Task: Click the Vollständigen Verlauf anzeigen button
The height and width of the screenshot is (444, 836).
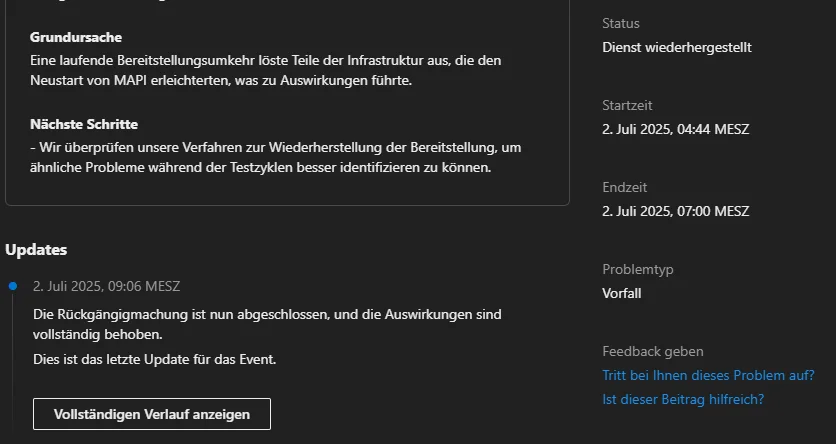Action: [x=152, y=414]
